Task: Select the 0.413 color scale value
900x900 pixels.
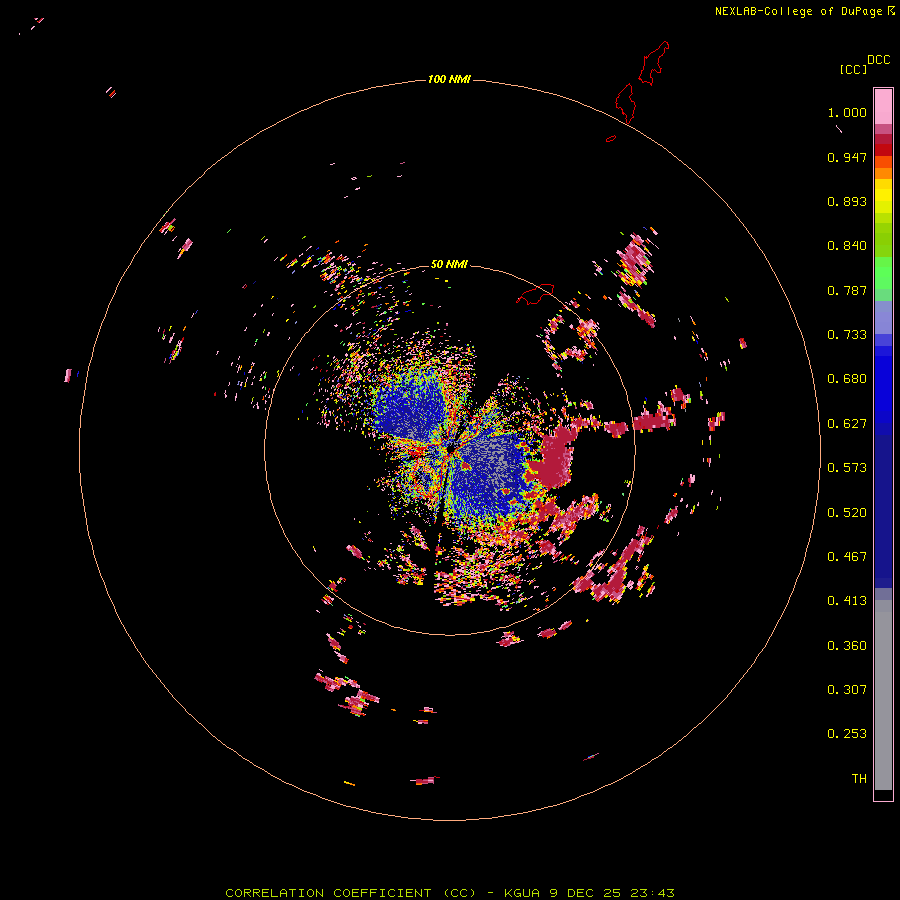Action: (847, 601)
